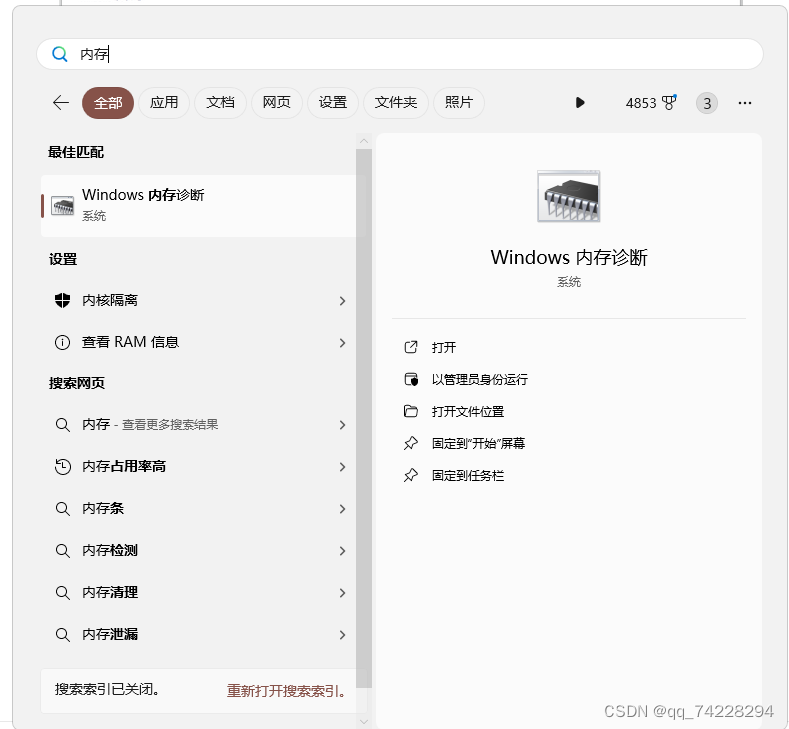
Task: Expand the 内存泄漏 chevron
Action: (343, 635)
